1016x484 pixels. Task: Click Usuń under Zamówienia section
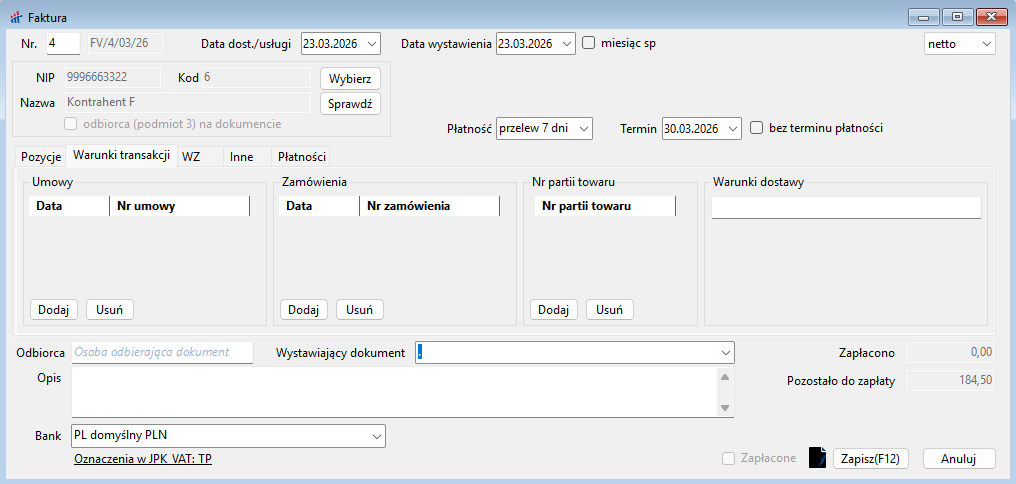(x=359, y=310)
